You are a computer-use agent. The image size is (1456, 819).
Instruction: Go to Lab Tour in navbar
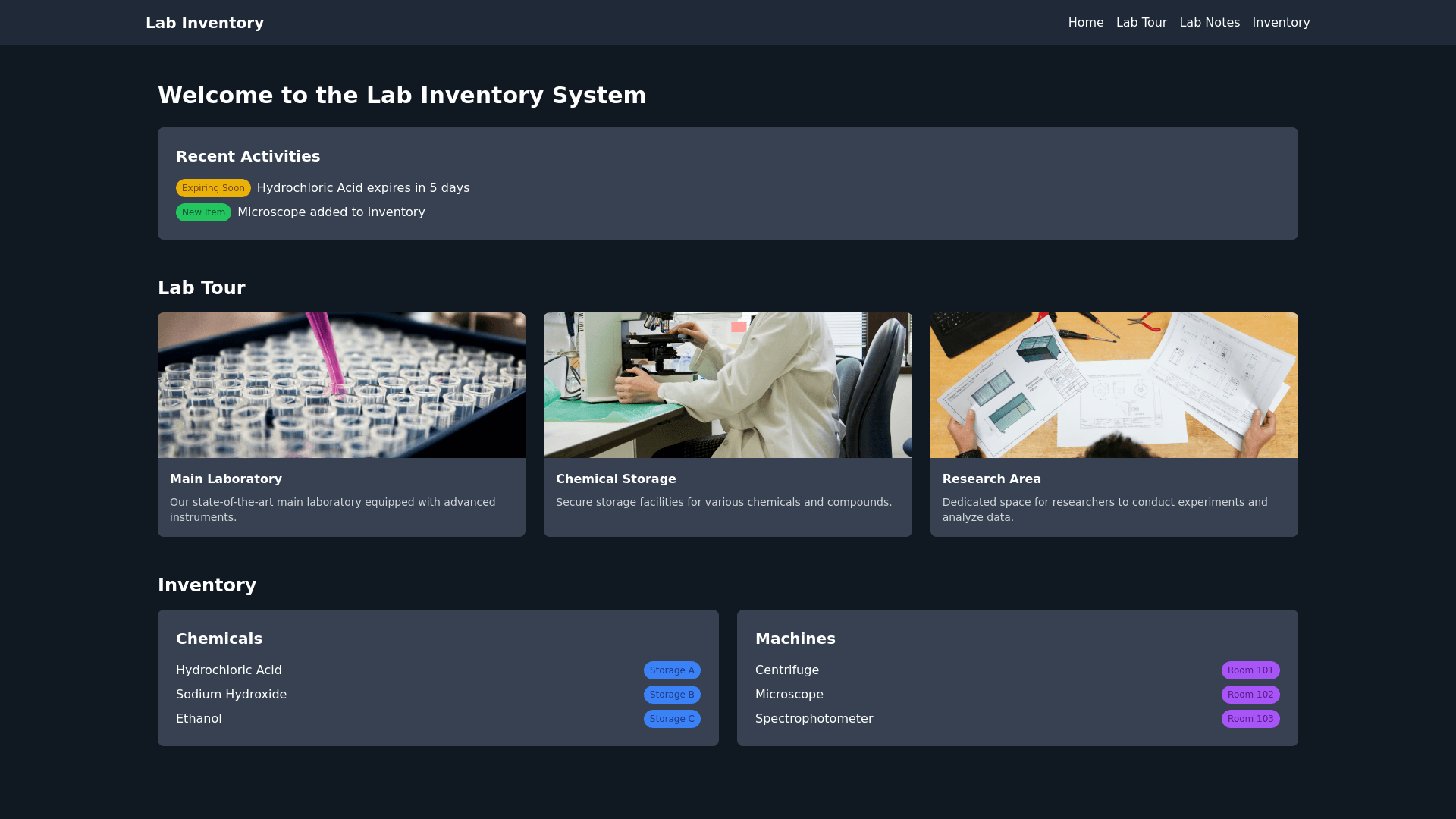1141,23
